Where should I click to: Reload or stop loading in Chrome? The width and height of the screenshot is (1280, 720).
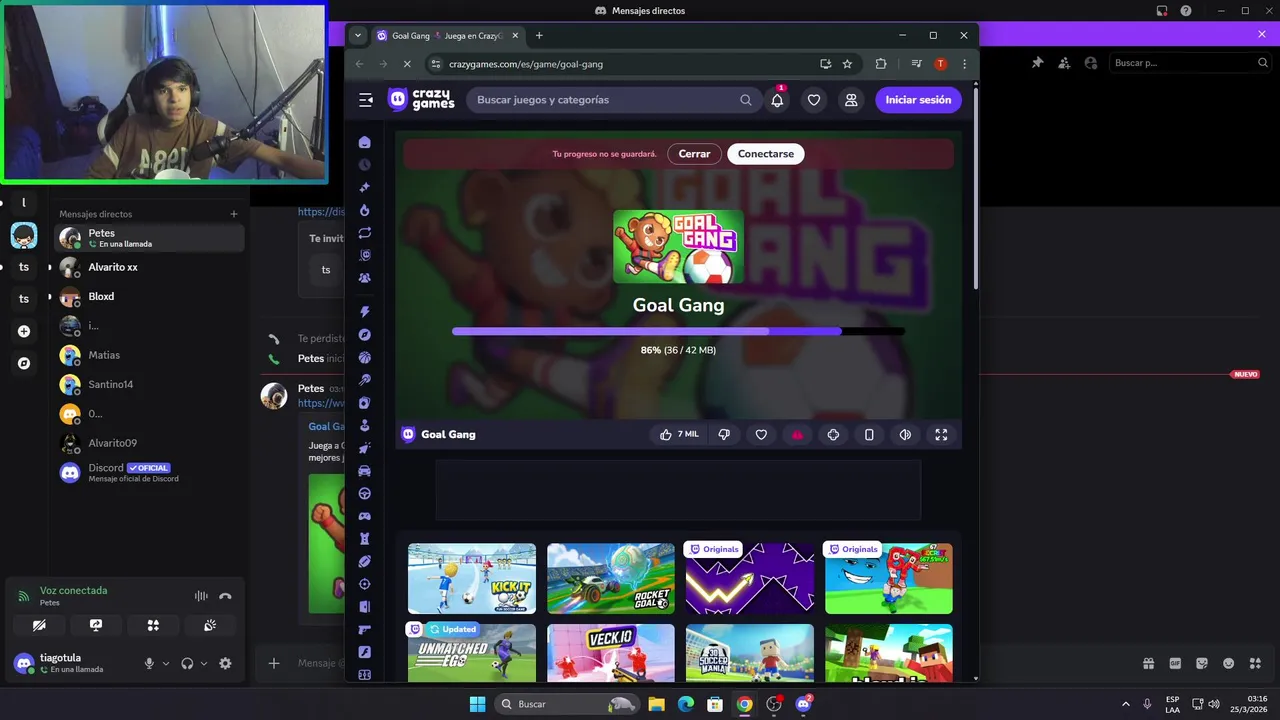(x=407, y=64)
